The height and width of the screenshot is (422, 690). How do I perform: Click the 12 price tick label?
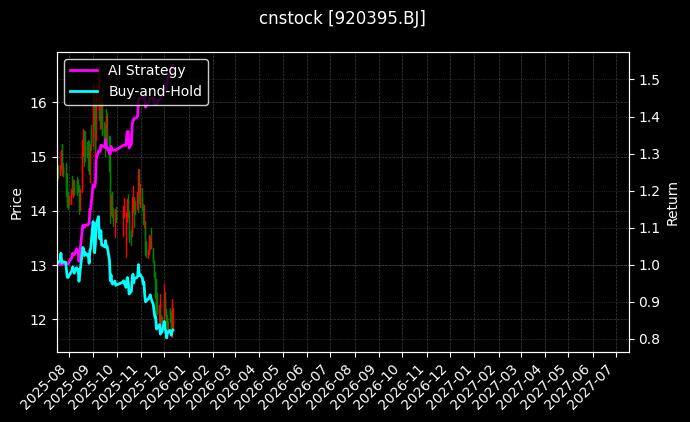(x=40, y=320)
